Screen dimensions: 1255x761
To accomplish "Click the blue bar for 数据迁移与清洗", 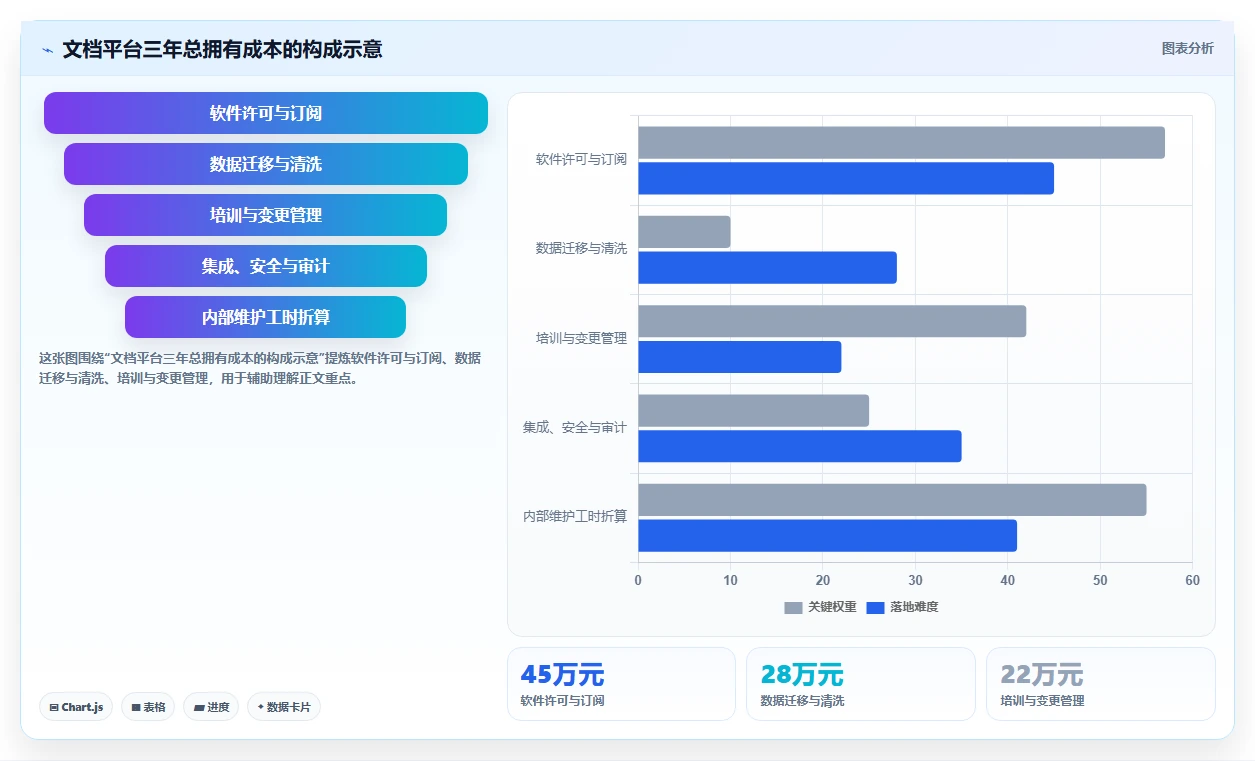I will pyautogui.click(x=767, y=268).
